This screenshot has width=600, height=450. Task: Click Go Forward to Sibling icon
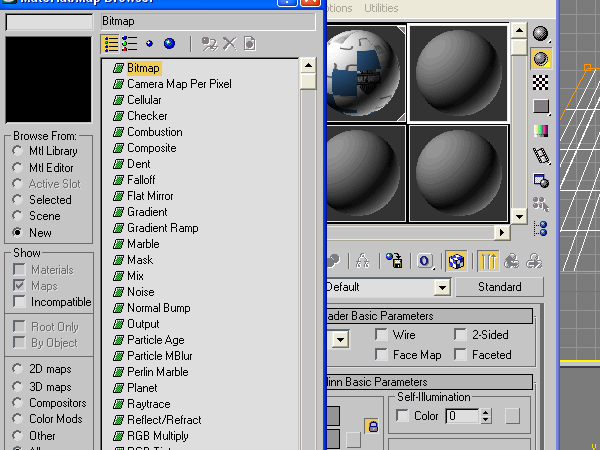(534, 261)
